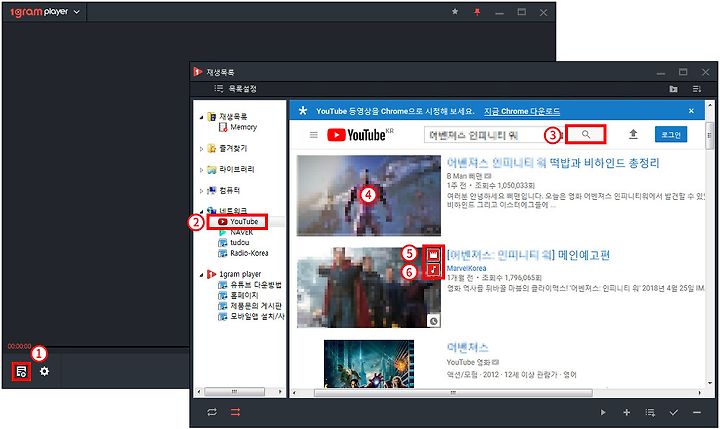Open the 메인예고편 video title link

(528, 255)
